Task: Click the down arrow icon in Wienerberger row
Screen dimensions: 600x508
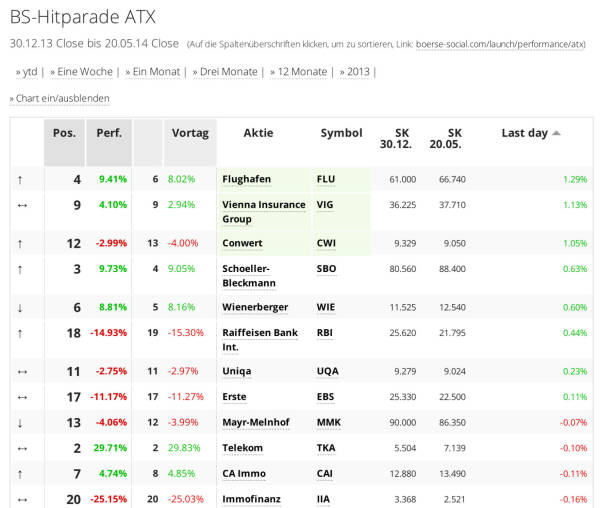Action: click(x=21, y=307)
